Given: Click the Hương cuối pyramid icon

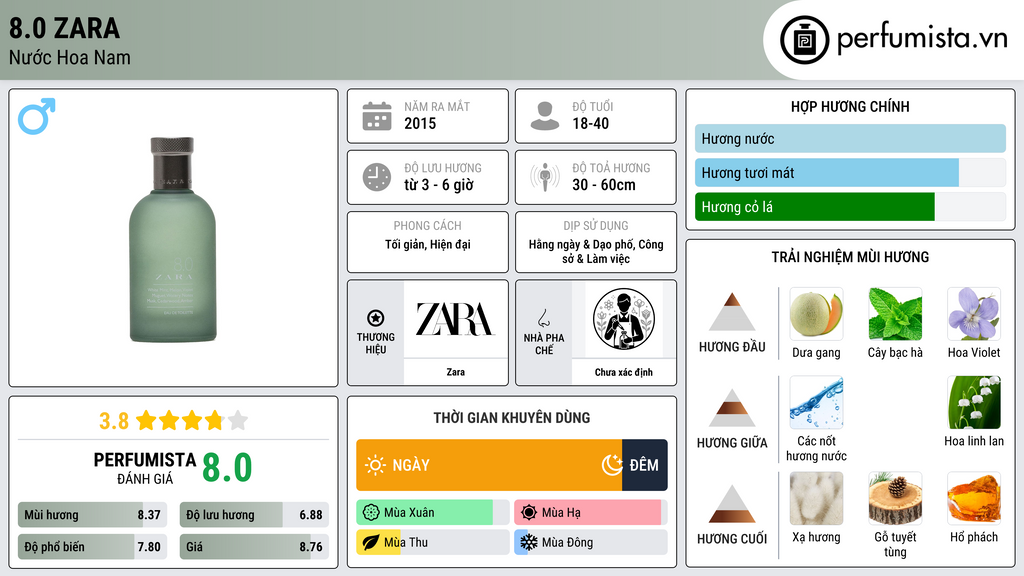Looking at the screenshot, I should 732,504.
